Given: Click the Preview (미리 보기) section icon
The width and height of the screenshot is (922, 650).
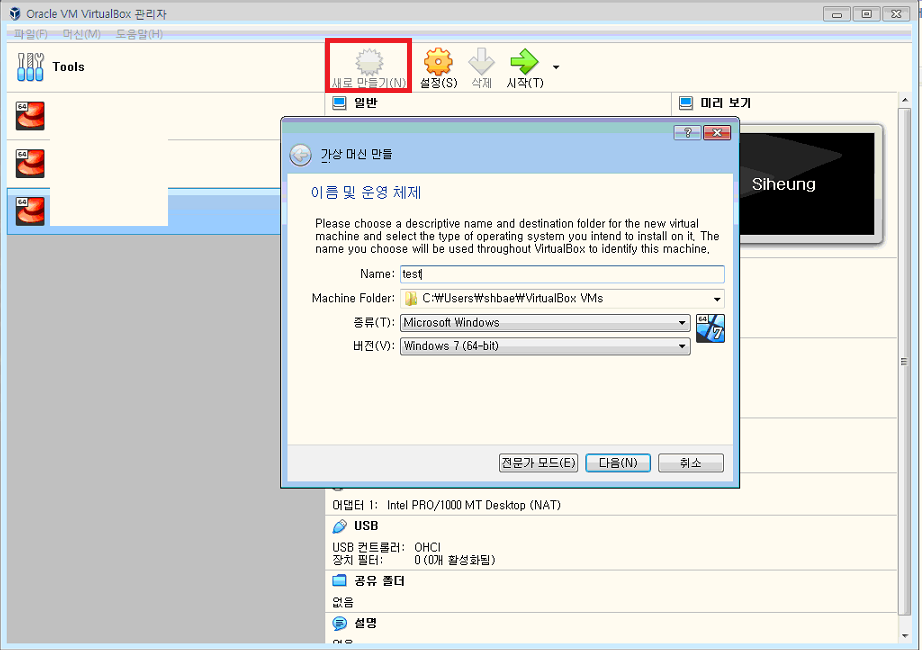Looking at the screenshot, I should 686,104.
